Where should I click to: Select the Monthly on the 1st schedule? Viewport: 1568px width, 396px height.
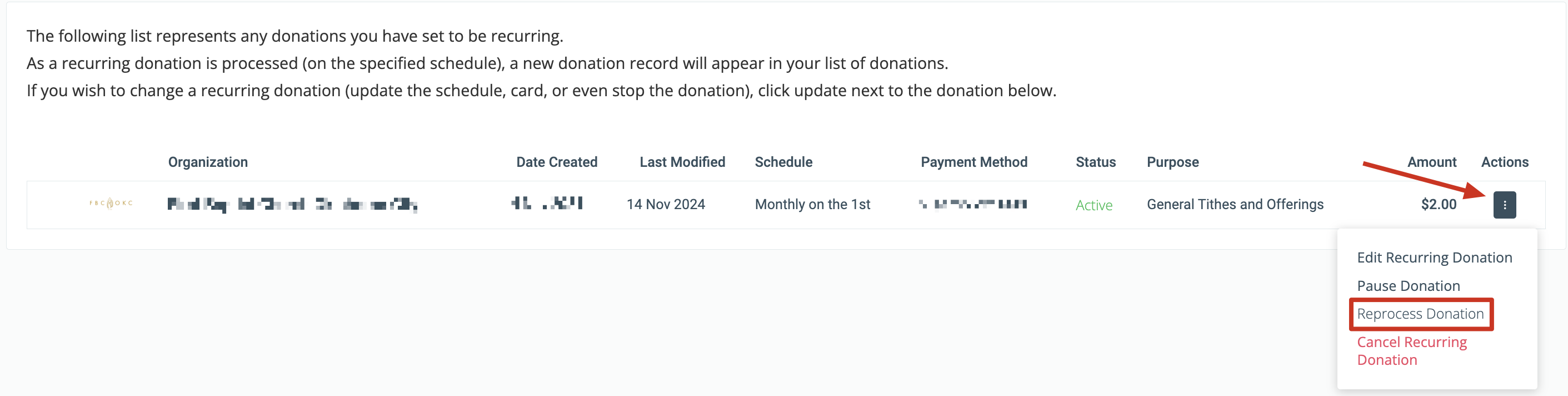[x=812, y=204]
